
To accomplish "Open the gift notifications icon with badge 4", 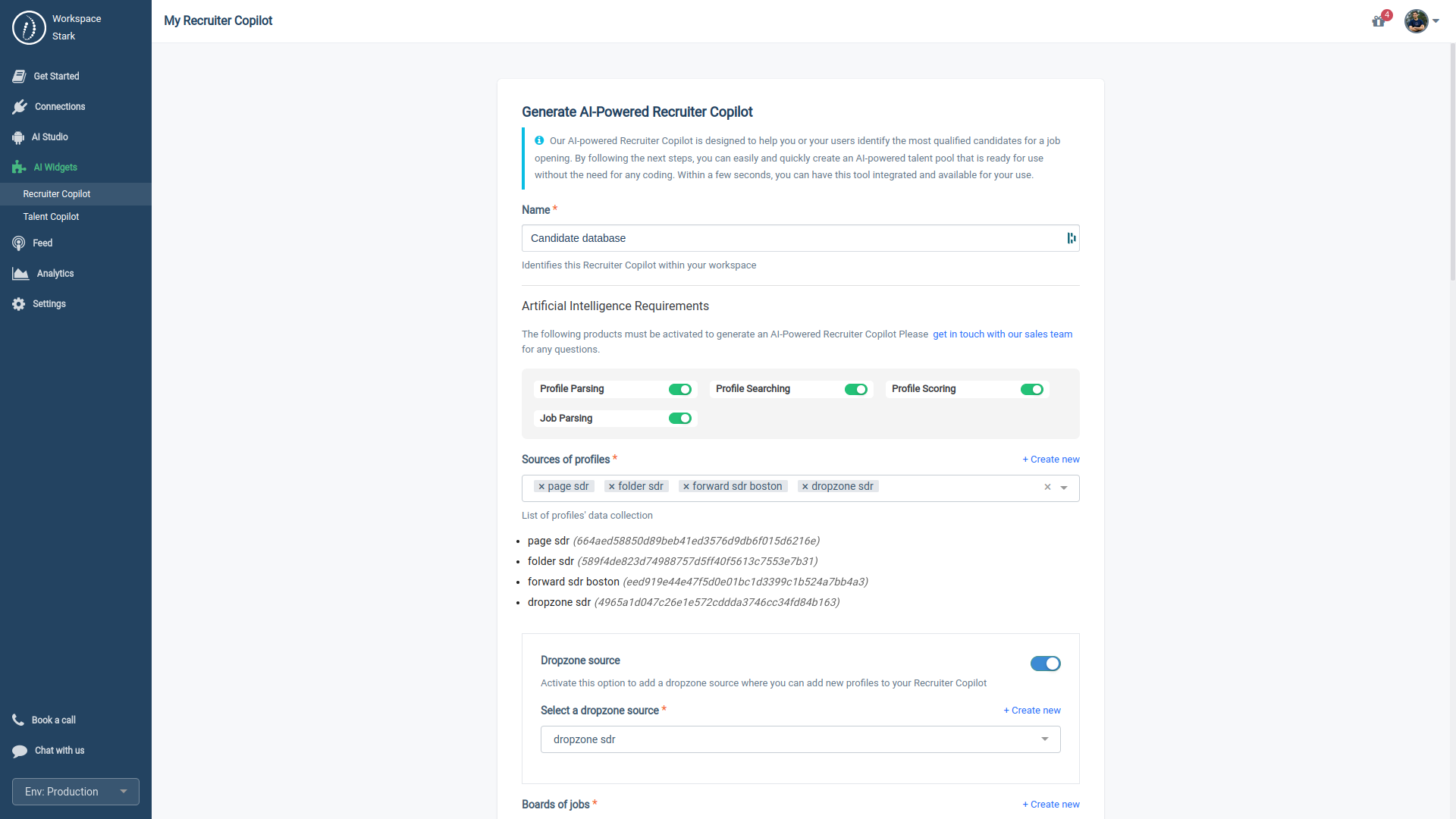I will [1379, 21].
